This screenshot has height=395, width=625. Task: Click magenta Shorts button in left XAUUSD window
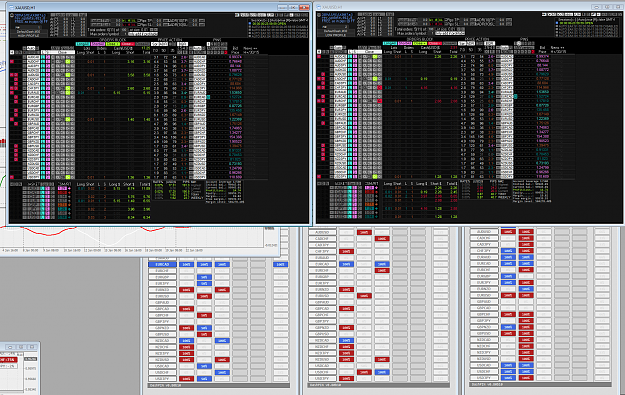click(x=98, y=44)
